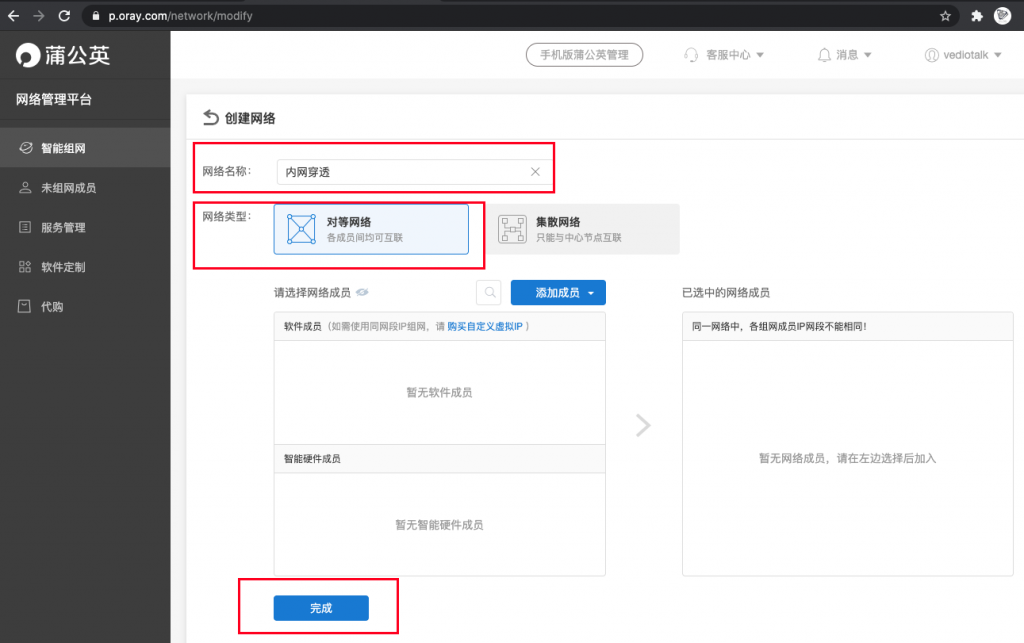The width and height of the screenshot is (1024, 643).
Task: Open the 客服中心 dropdown
Action: pyautogui.click(x=725, y=55)
